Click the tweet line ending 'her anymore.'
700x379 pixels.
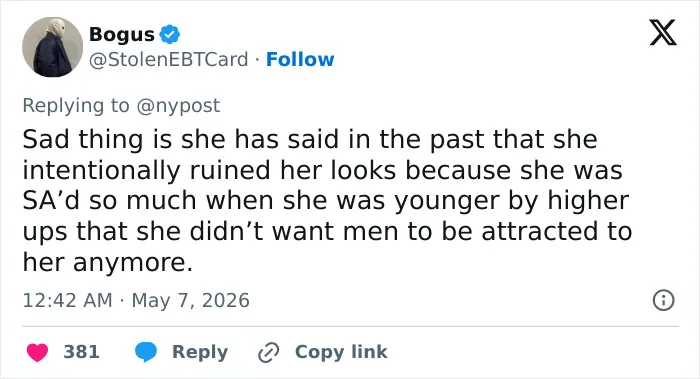(x=108, y=262)
